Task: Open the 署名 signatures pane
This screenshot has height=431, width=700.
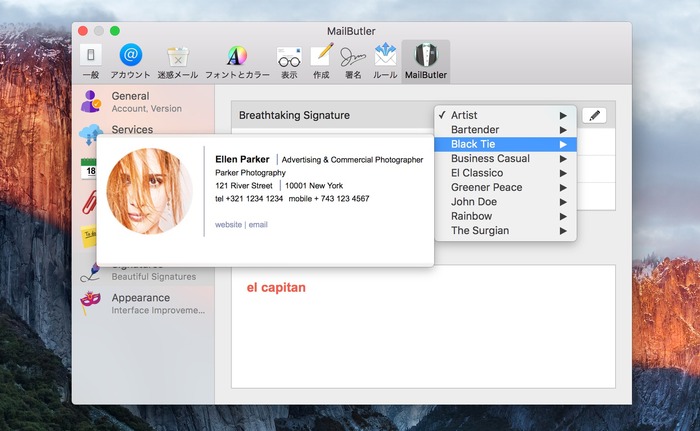Action: [x=353, y=62]
